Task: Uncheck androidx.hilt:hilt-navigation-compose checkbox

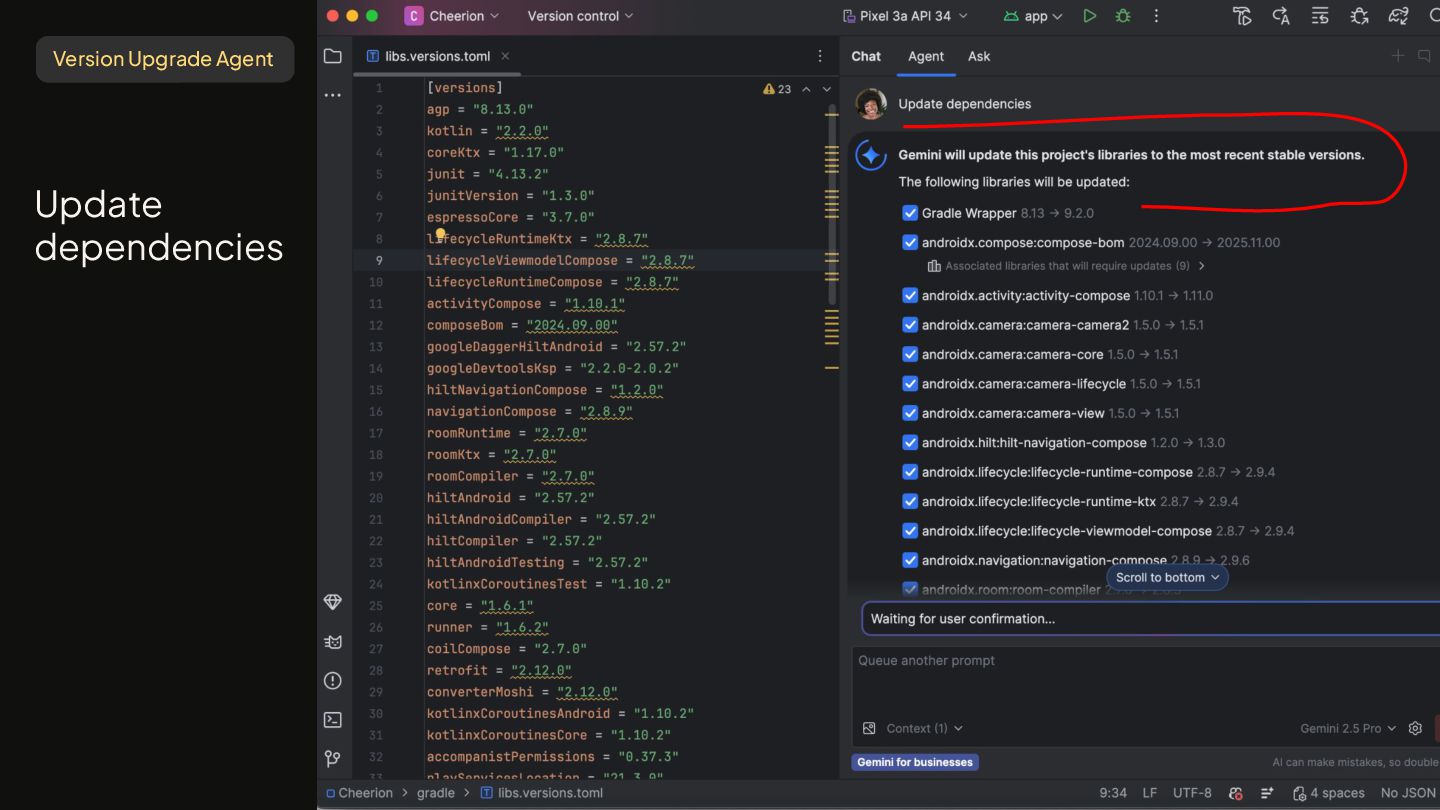Action: coord(910,442)
